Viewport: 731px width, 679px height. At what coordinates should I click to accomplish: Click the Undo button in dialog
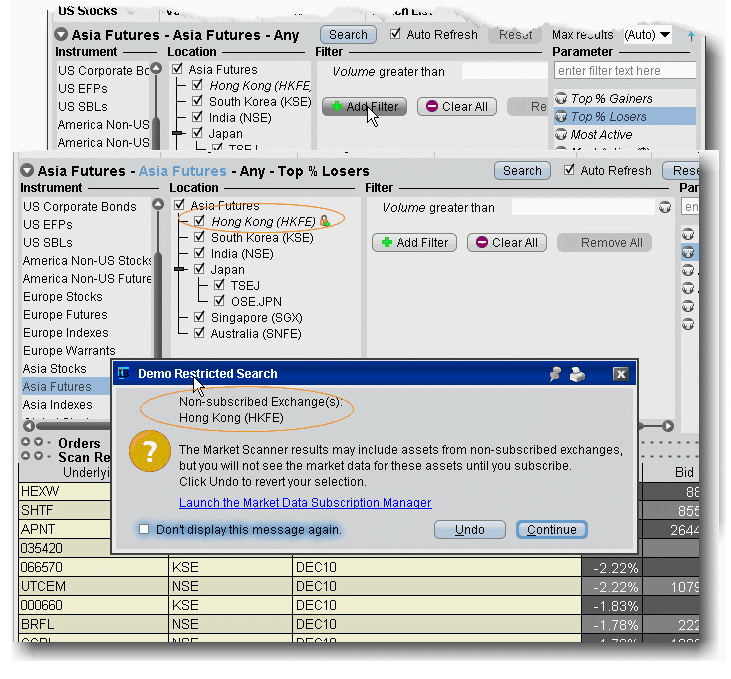tap(469, 530)
